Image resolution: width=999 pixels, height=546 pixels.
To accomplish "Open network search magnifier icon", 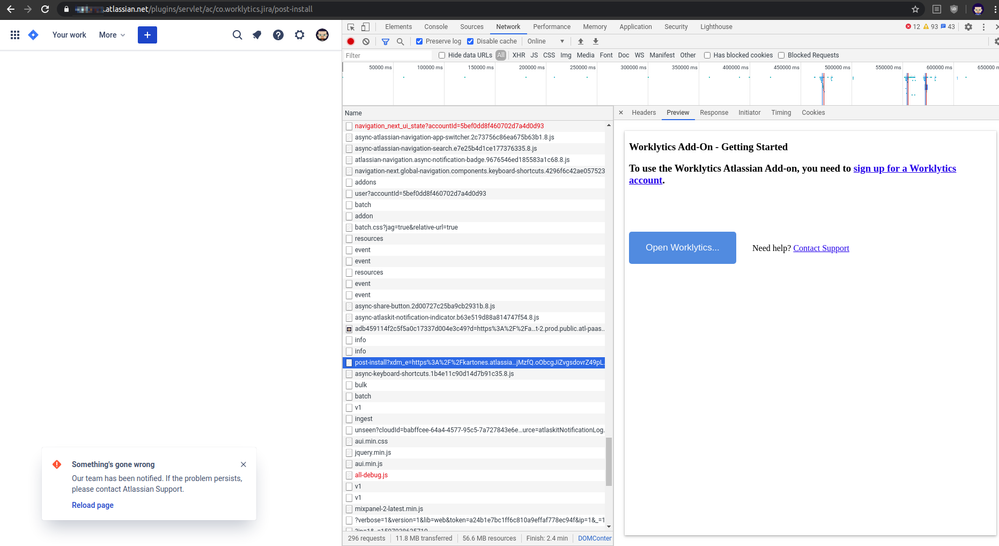I will coord(400,41).
